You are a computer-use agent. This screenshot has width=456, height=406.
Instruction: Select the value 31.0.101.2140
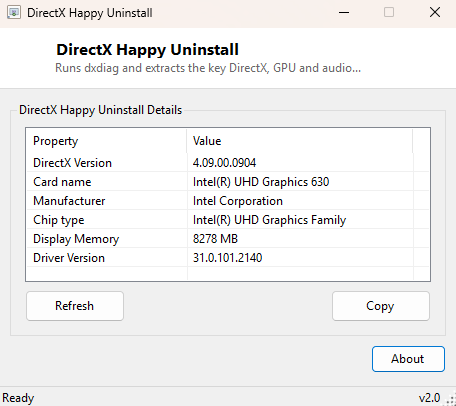pyautogui.click(x=227, y=258)
